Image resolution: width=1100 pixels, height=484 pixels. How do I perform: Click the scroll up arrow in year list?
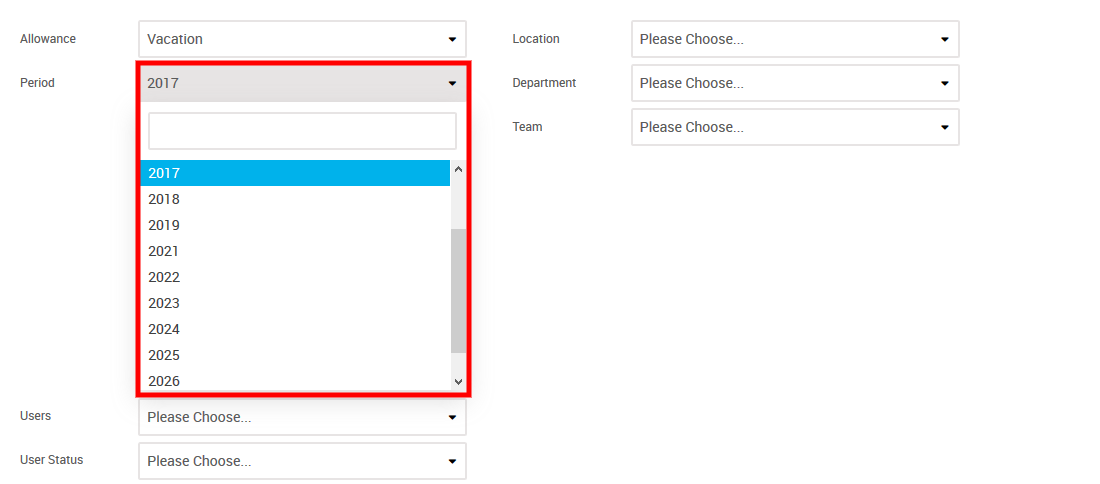(x=459, y=169)
